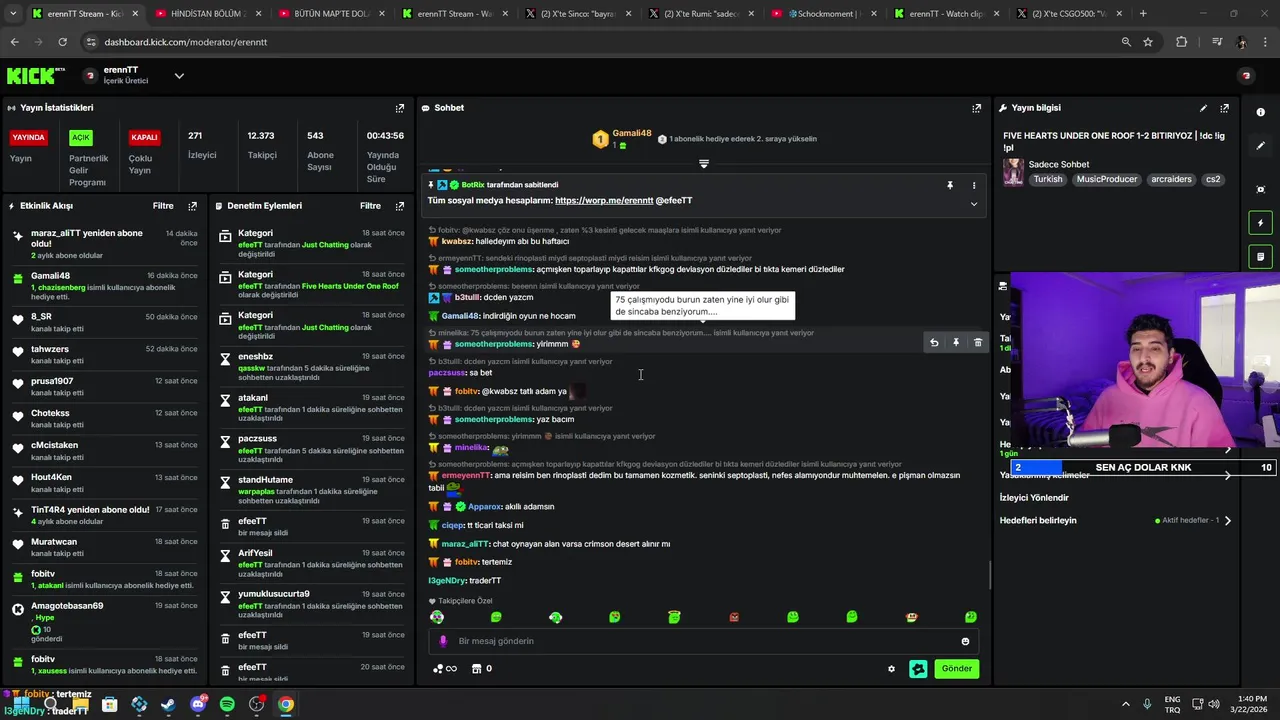
Task: Open the worp.me/erenntt link
Action: (x=604, y=201)
